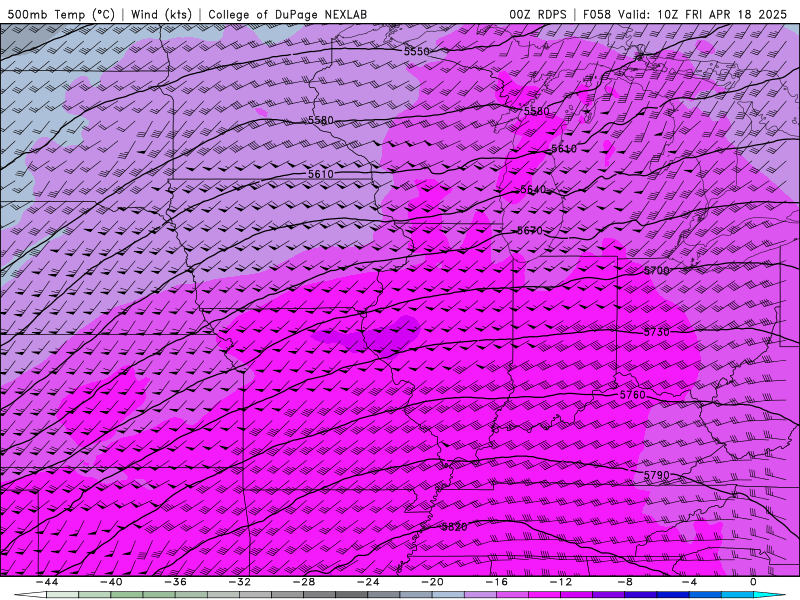
Task: Click the white arrow end of the colorbar
Action: tap(30, 595)
